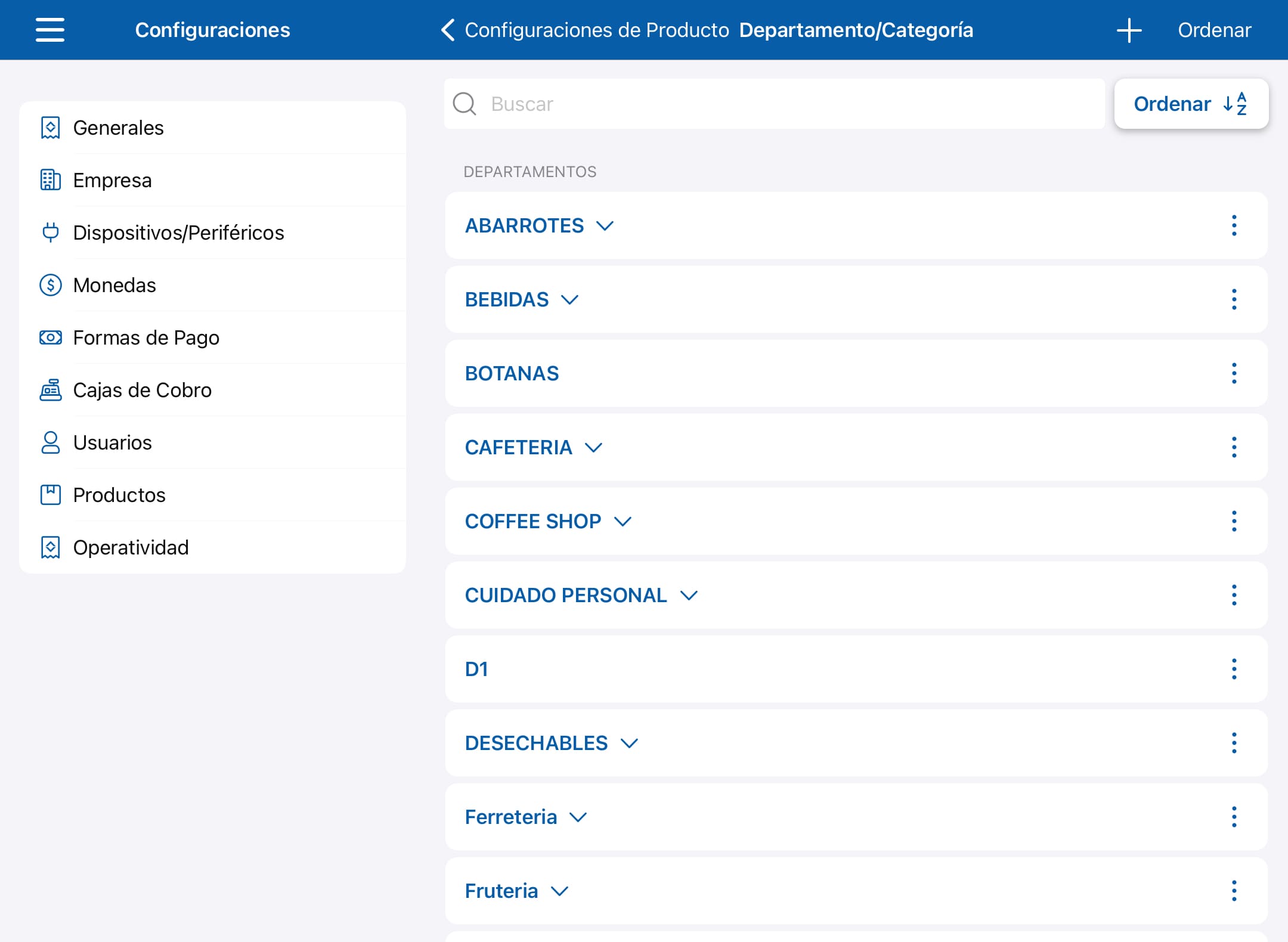Expand the BEBIDAS department
The image size is (1288, 942).
pos(570,299)
